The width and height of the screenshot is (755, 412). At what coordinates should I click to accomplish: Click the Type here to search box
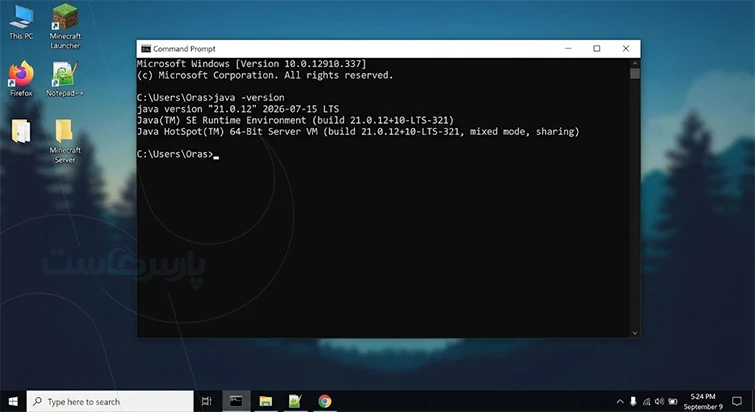[110, 401]
